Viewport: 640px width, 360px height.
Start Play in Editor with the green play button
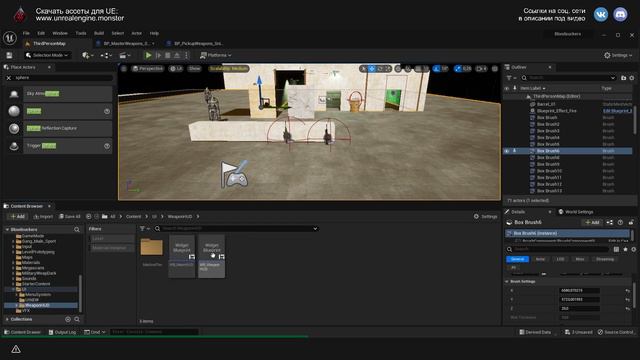pyautogui.click(x=149, y=55)
